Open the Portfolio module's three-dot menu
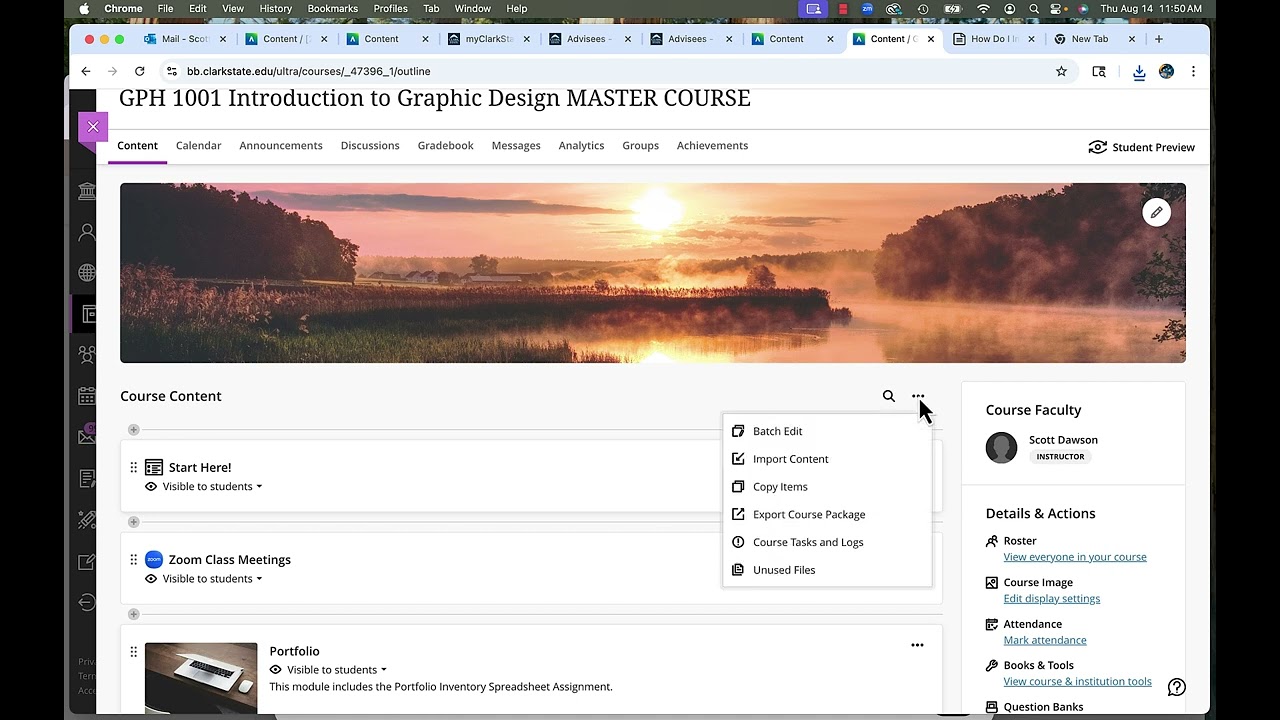 917,645
